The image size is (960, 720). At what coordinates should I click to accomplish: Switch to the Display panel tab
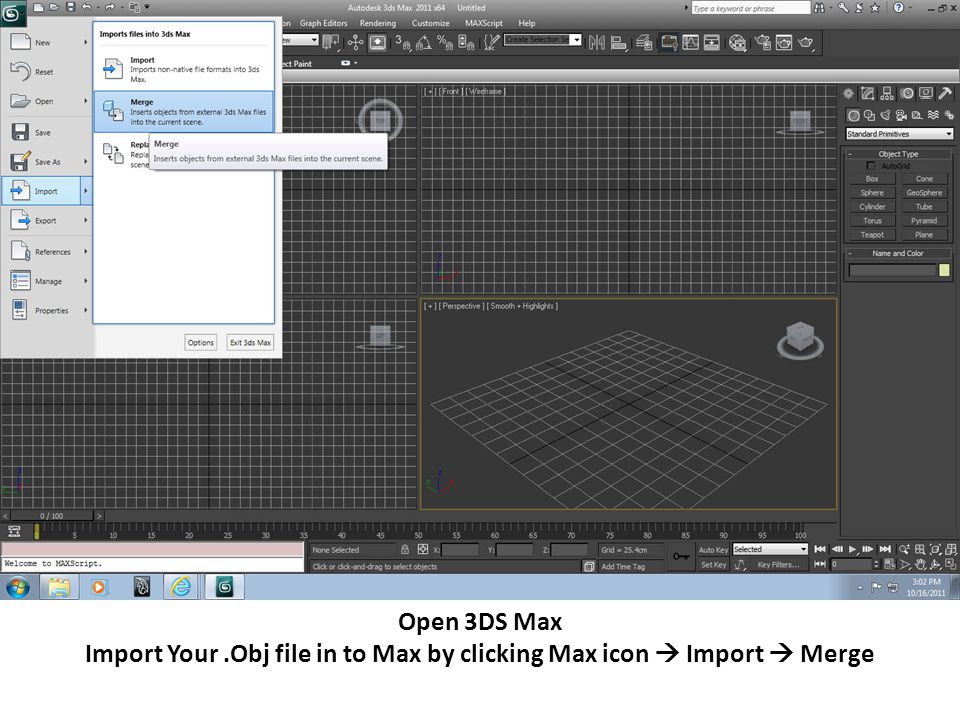pos(926,94)
